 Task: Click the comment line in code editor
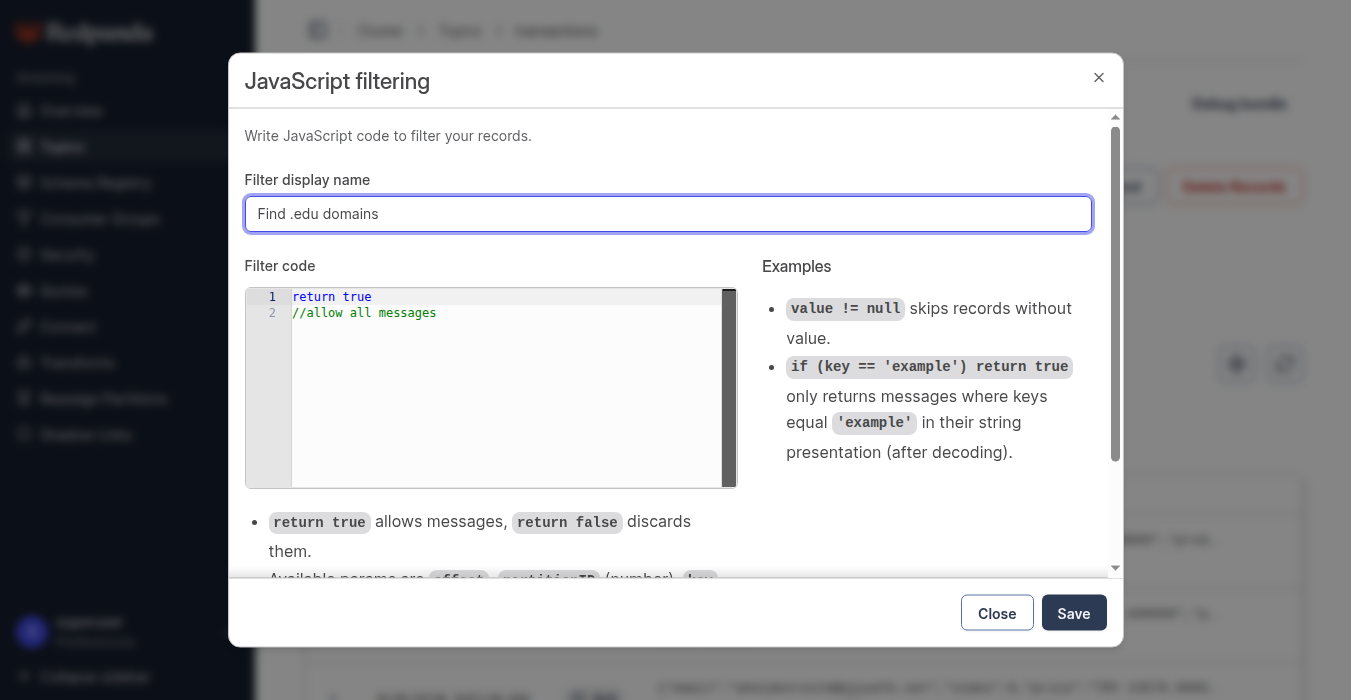pos(364,313)
